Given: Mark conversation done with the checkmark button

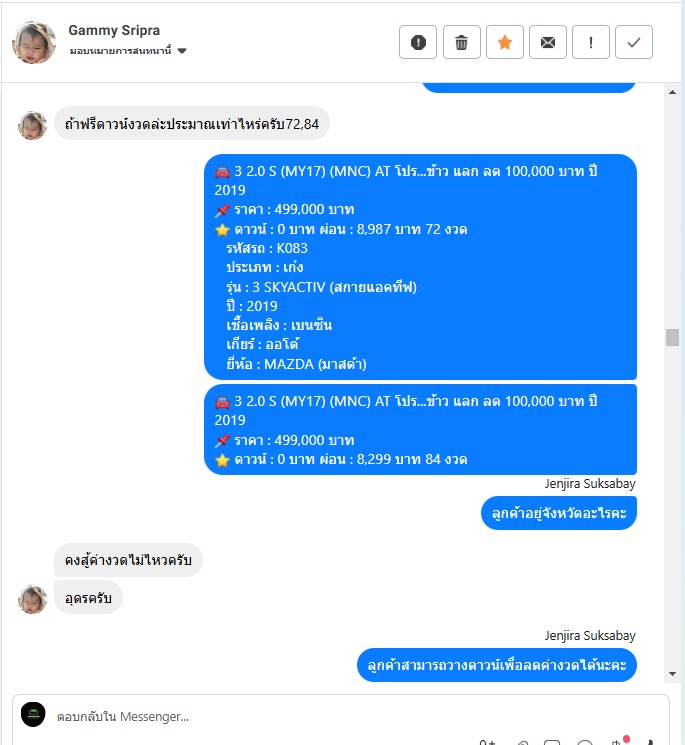Looking at the screenshot, I should [x=634, y=42].
